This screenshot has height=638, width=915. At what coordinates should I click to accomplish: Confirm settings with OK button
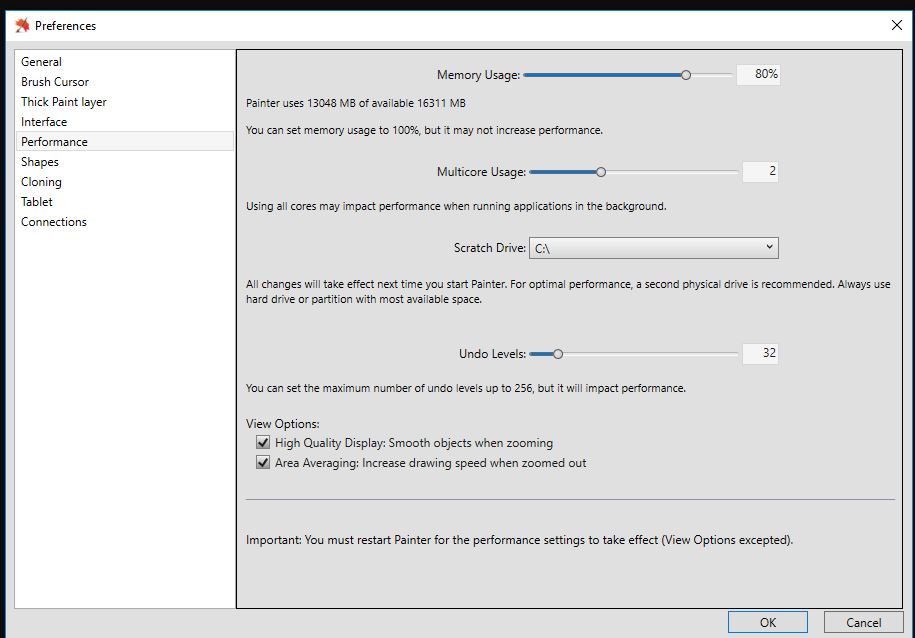tap(768, 622)
